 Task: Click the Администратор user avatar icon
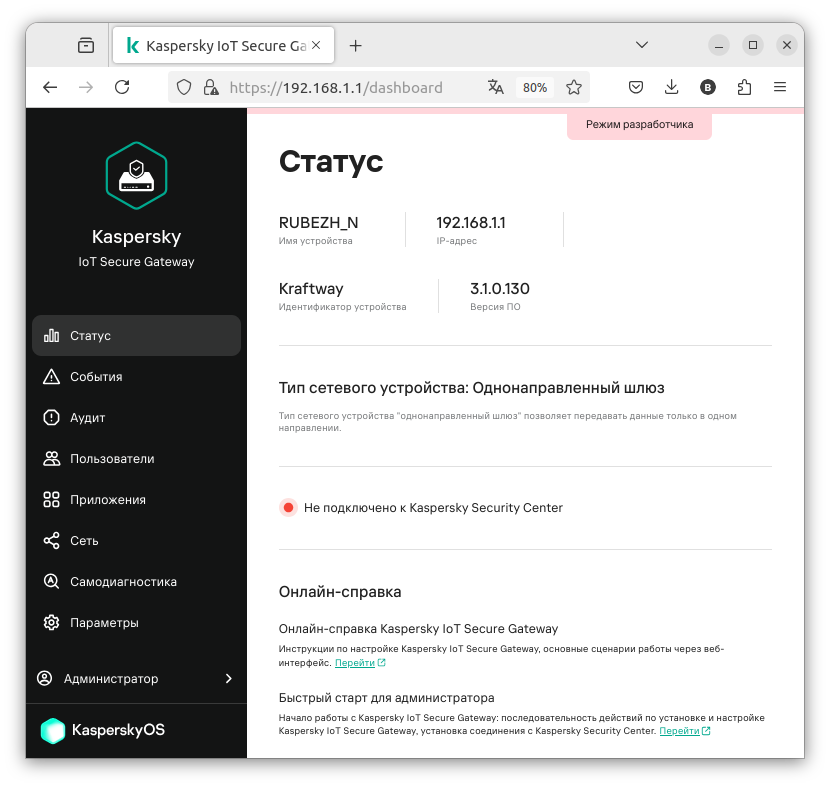click(44, 678)
